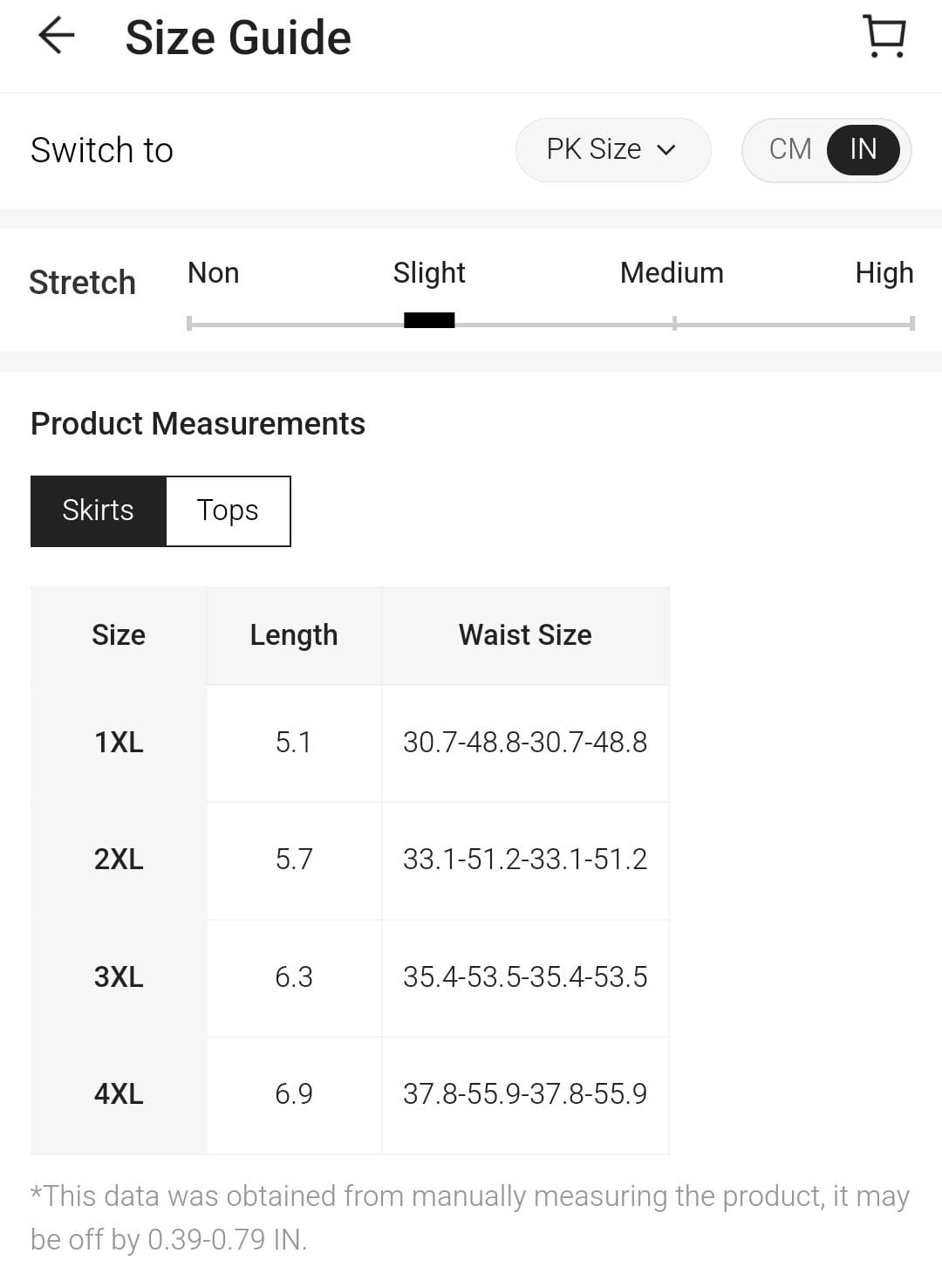Image resolution: width=942 pixels, height=1288 pixels.
Task: Click the Size Guide page title
Action: click(x=238, y=38)
